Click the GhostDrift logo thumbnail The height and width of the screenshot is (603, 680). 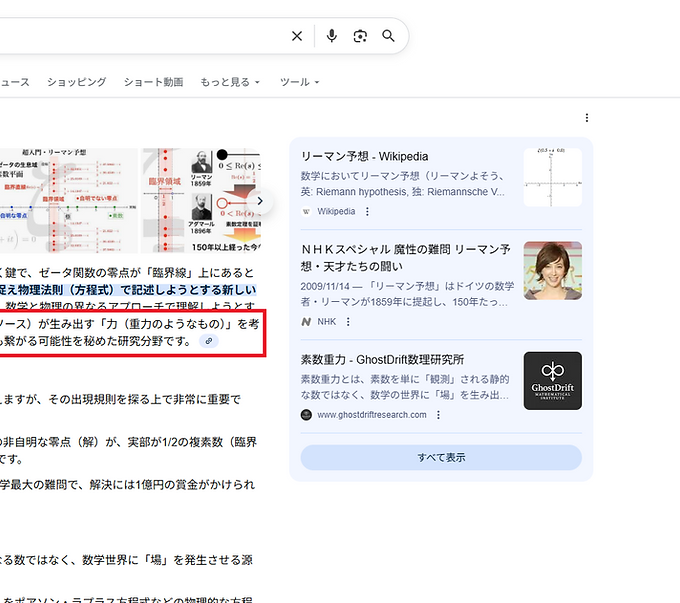(552, 381)
